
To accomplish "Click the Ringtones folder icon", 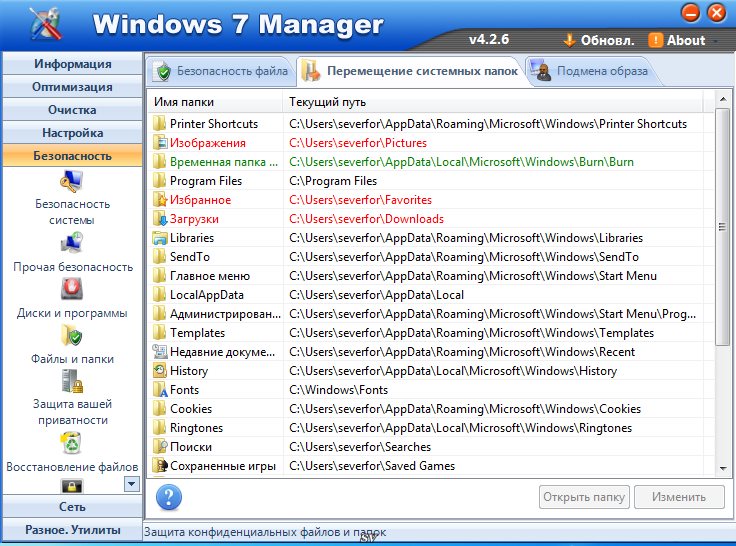I will pos(160,428).
